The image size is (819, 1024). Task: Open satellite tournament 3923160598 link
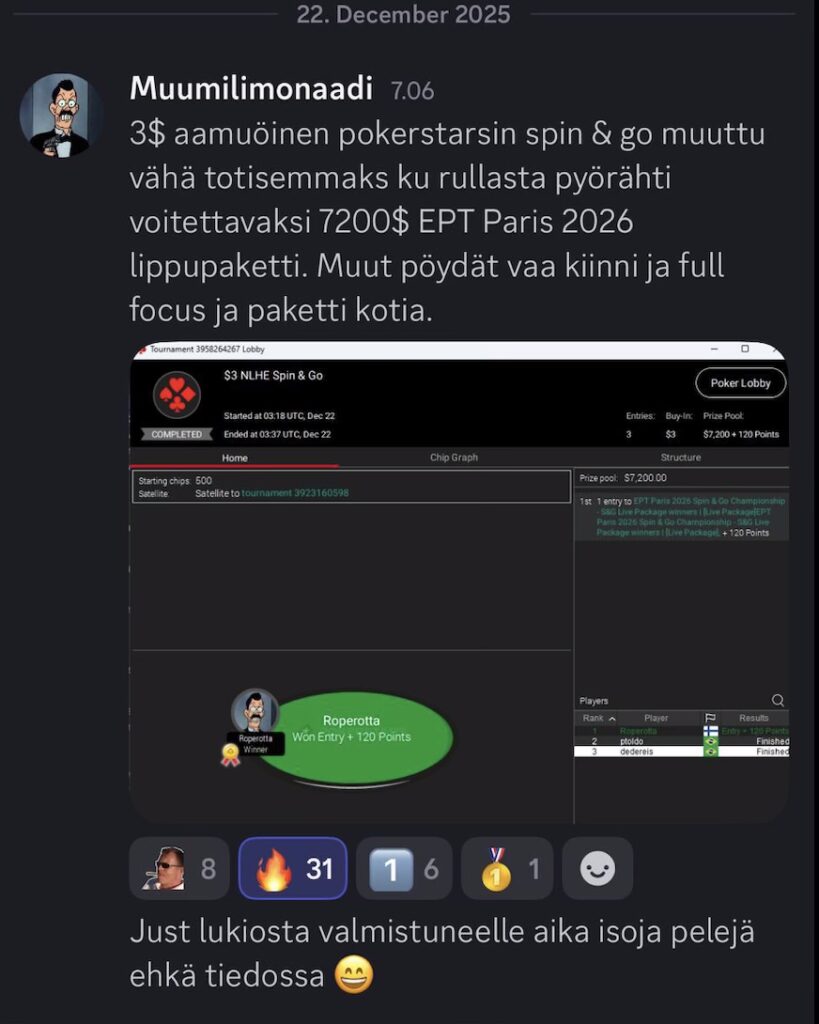295,493
